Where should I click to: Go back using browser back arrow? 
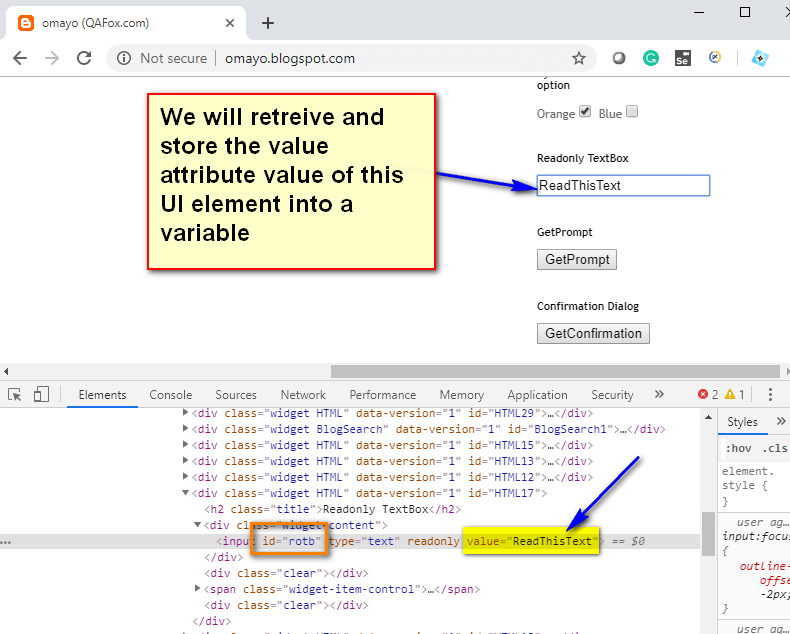(x=20, y=58)
